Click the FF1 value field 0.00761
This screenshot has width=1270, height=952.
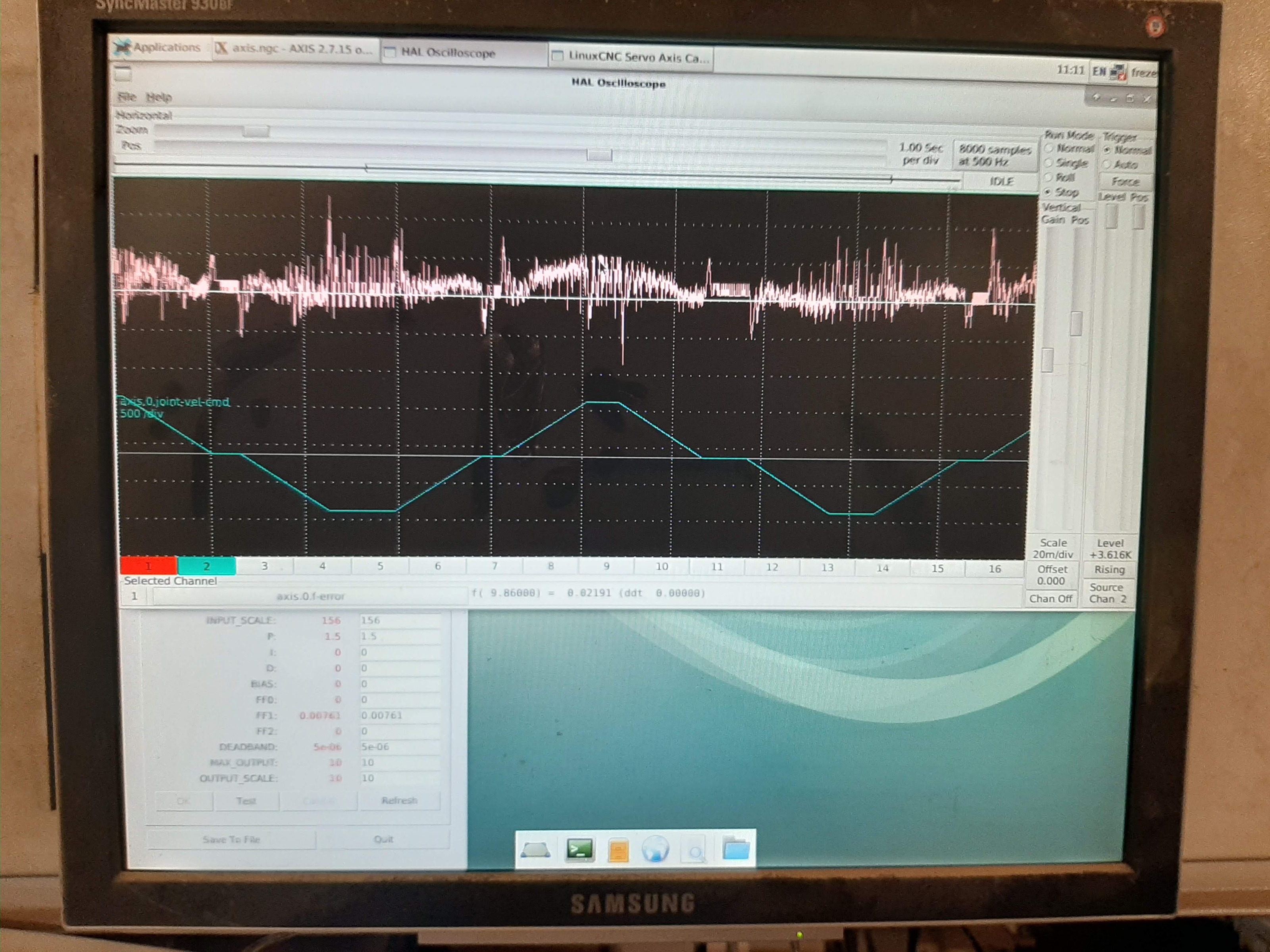coord(400,715)
